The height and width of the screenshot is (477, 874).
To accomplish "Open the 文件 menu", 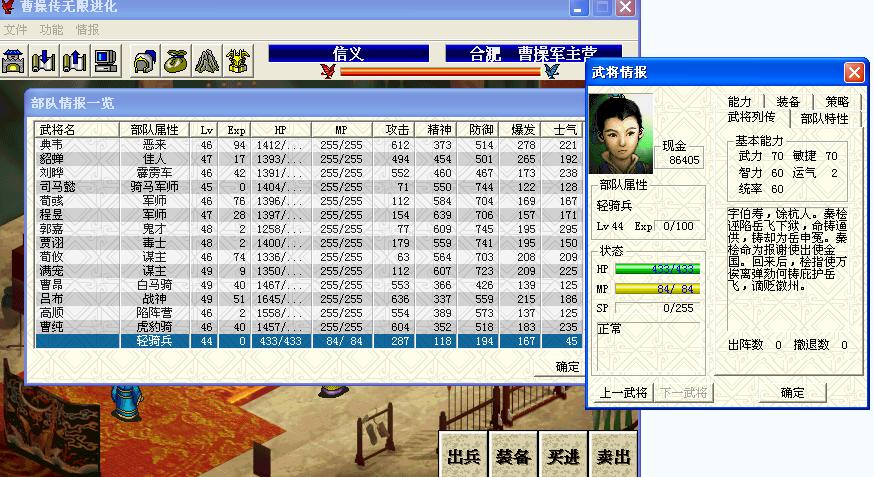I will click(15, 30).
